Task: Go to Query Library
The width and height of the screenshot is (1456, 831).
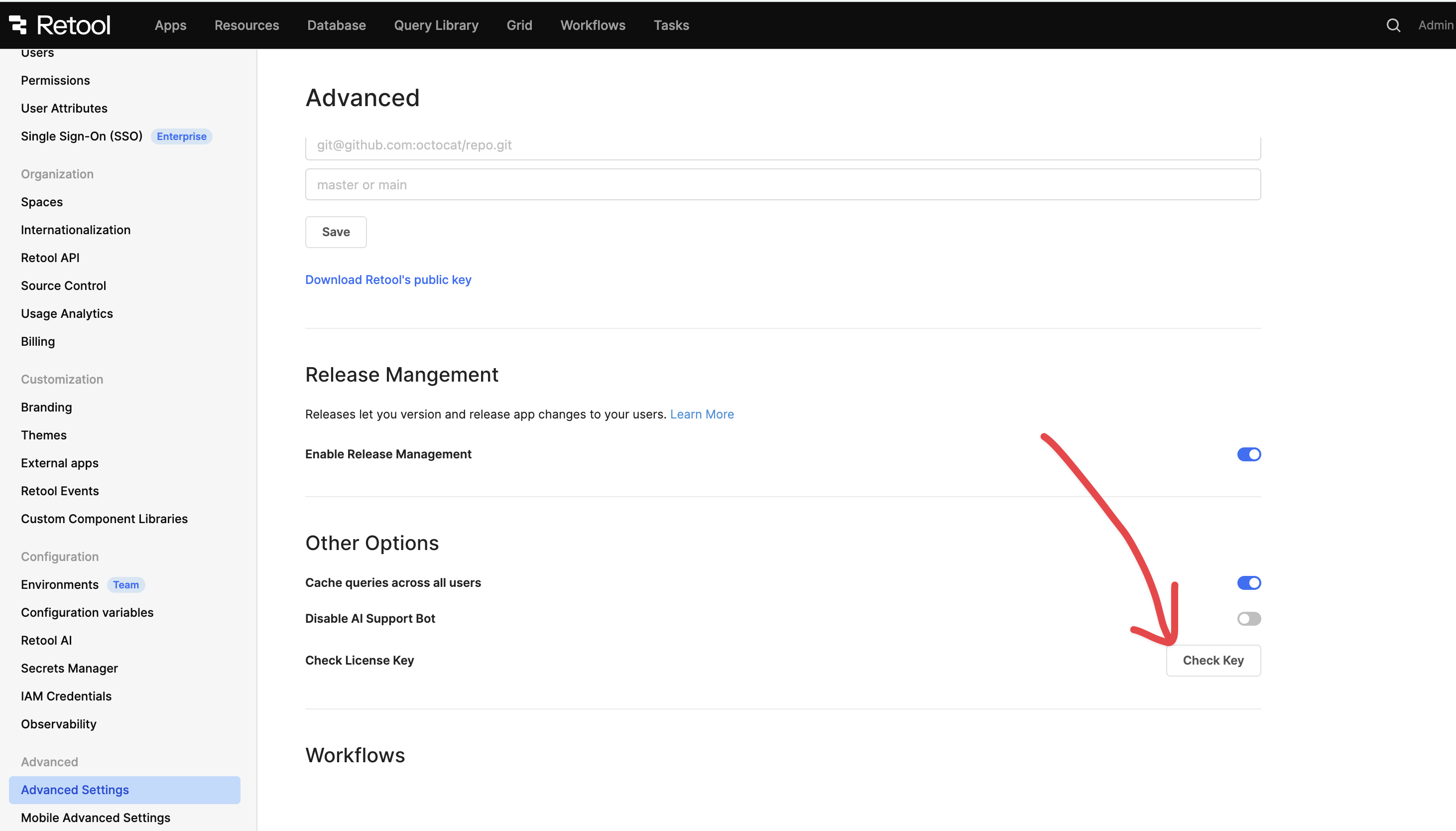Action: pos(436,25)
